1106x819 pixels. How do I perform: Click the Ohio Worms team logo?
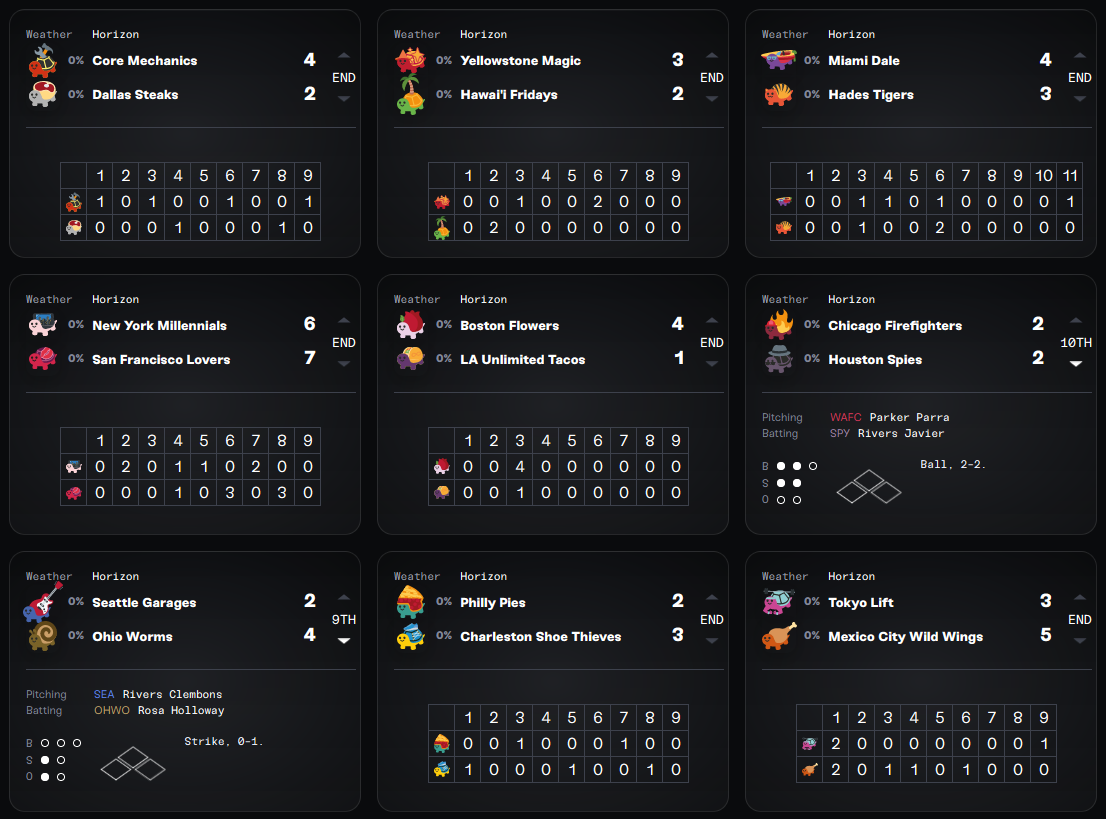(43, 636)
